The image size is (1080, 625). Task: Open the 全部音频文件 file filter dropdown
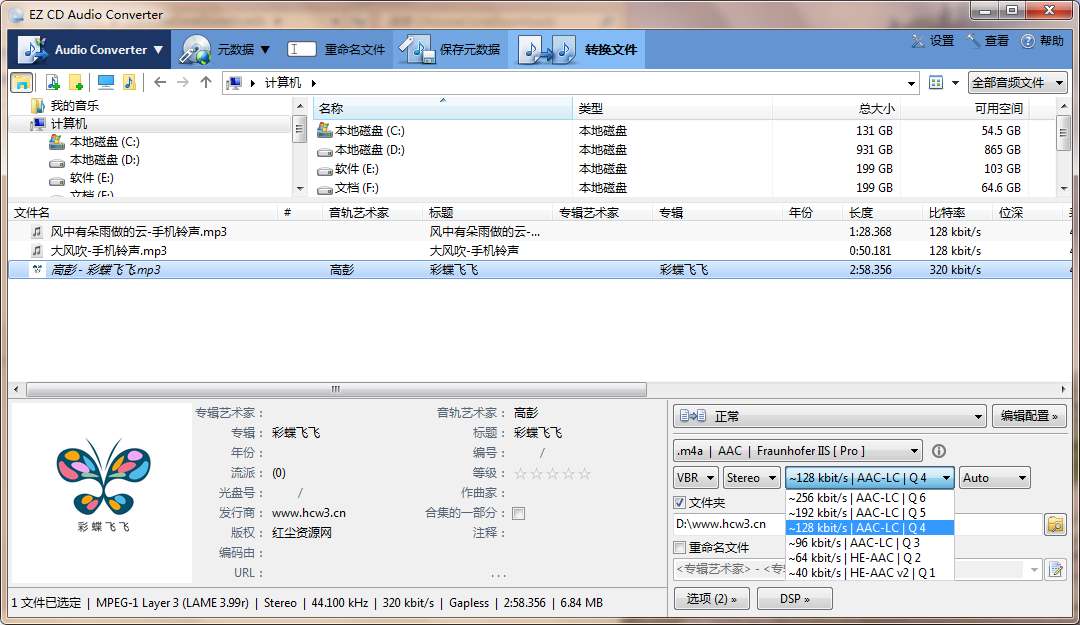(1017, 82)
